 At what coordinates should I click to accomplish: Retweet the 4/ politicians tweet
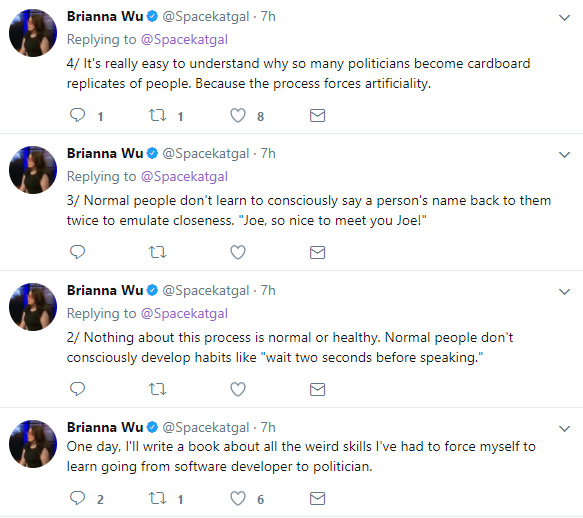[158, 115]
